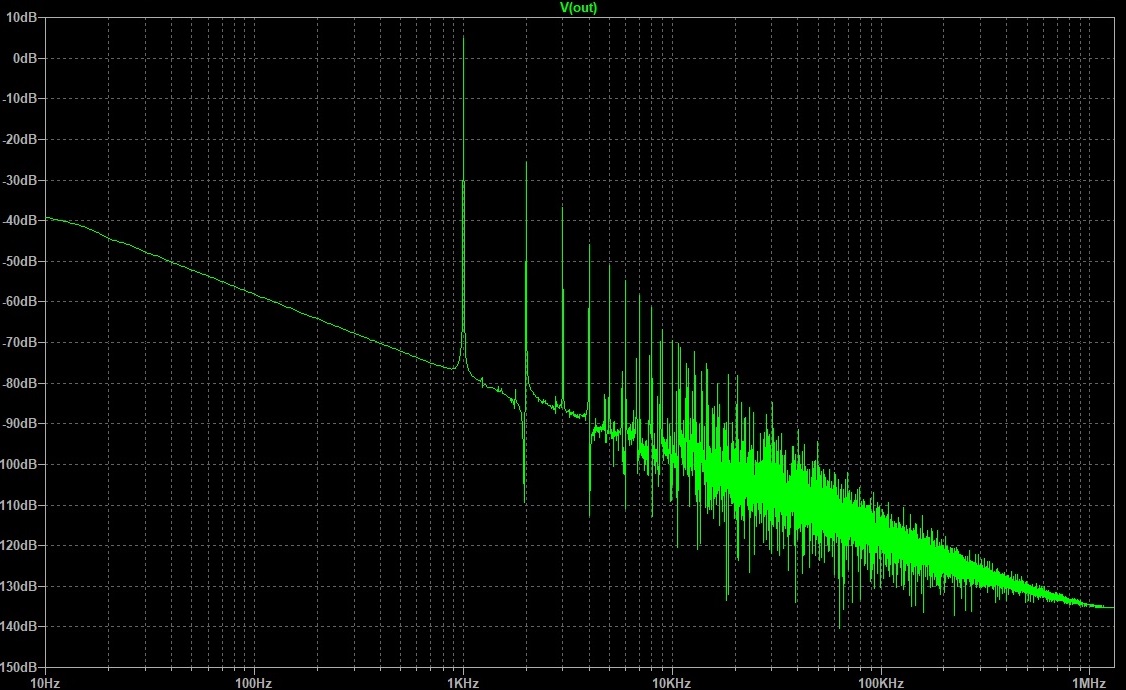The image size is (1126, 690).
Task: Select the -100dB axis tick label
Action: [20, 465]
